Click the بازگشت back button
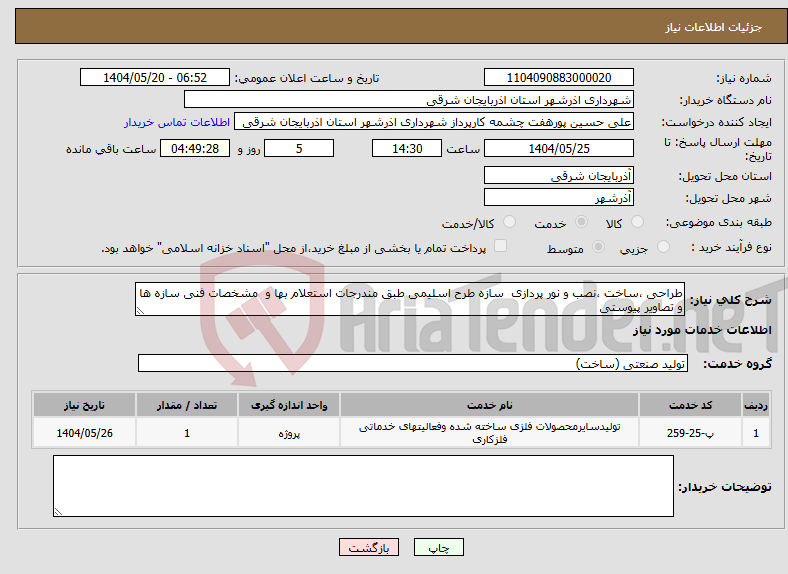788x574 pixels. (369, 547)
